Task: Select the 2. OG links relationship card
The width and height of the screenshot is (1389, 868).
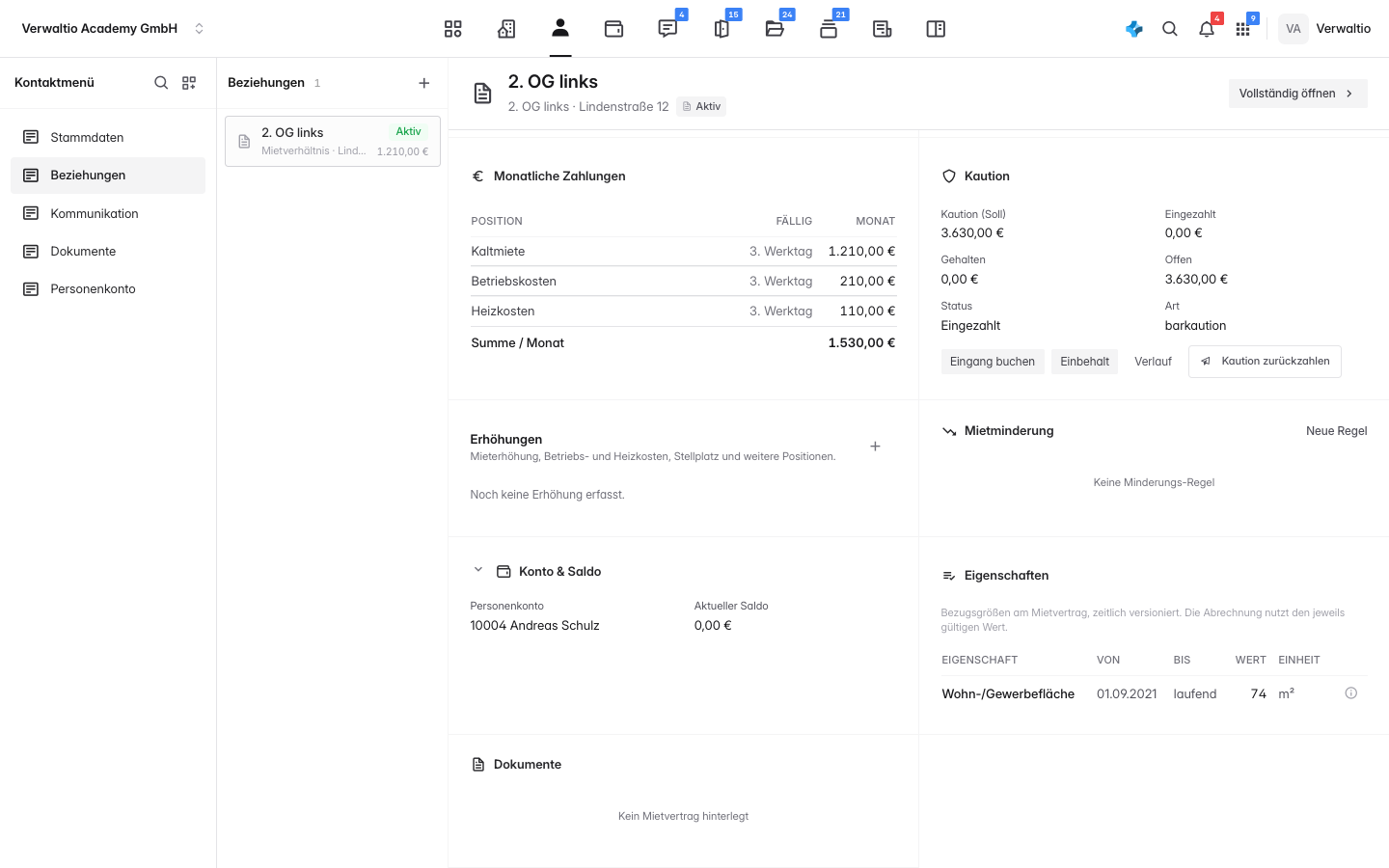Action: 333,142
